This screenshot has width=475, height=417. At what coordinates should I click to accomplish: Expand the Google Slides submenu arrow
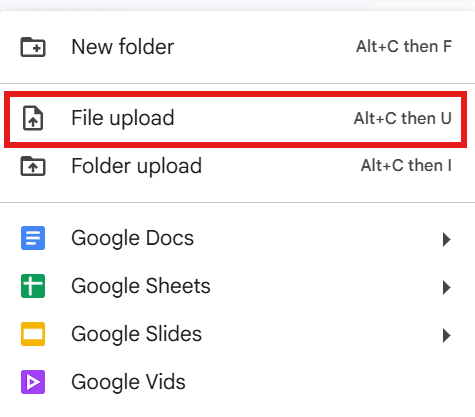447,335
